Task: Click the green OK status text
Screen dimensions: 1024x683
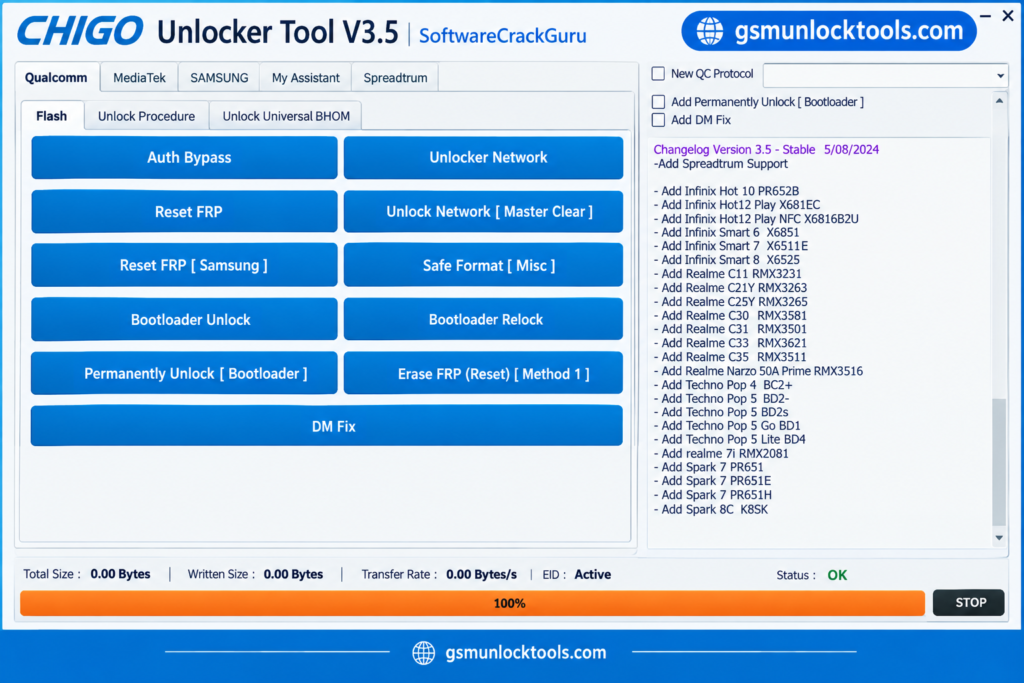Action: pyautogui.click(x=837, y=575)
